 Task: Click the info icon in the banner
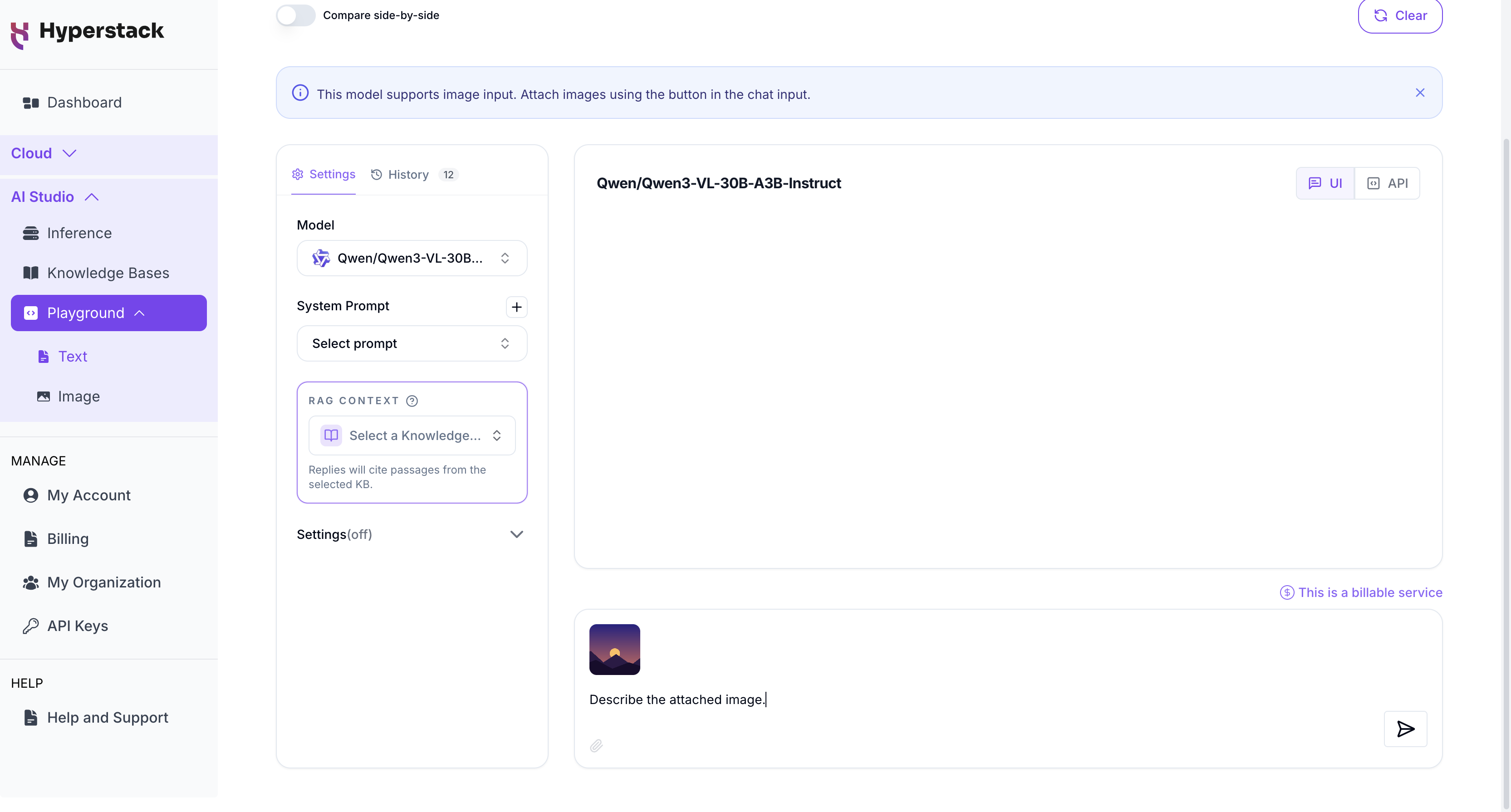coord(300,93)
